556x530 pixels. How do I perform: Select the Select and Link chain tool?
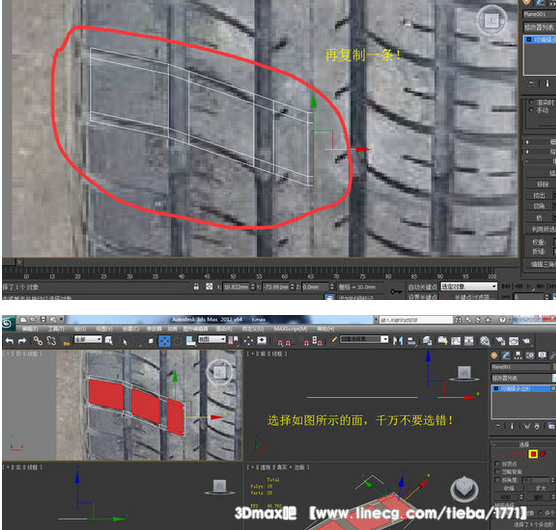tap(38, 341)
